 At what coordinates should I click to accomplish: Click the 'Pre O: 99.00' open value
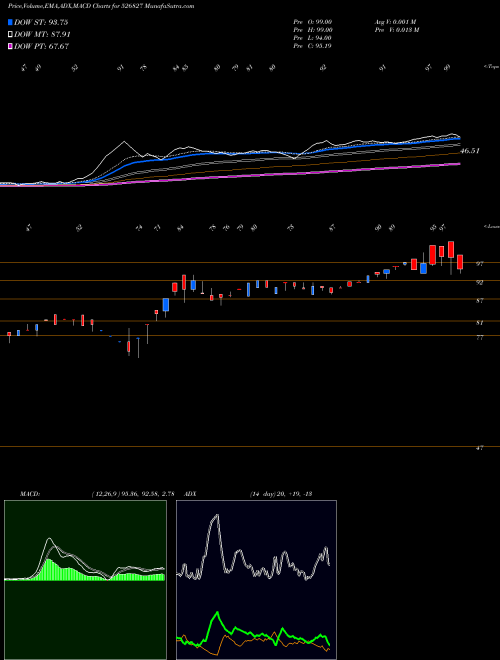coord(313,22)
